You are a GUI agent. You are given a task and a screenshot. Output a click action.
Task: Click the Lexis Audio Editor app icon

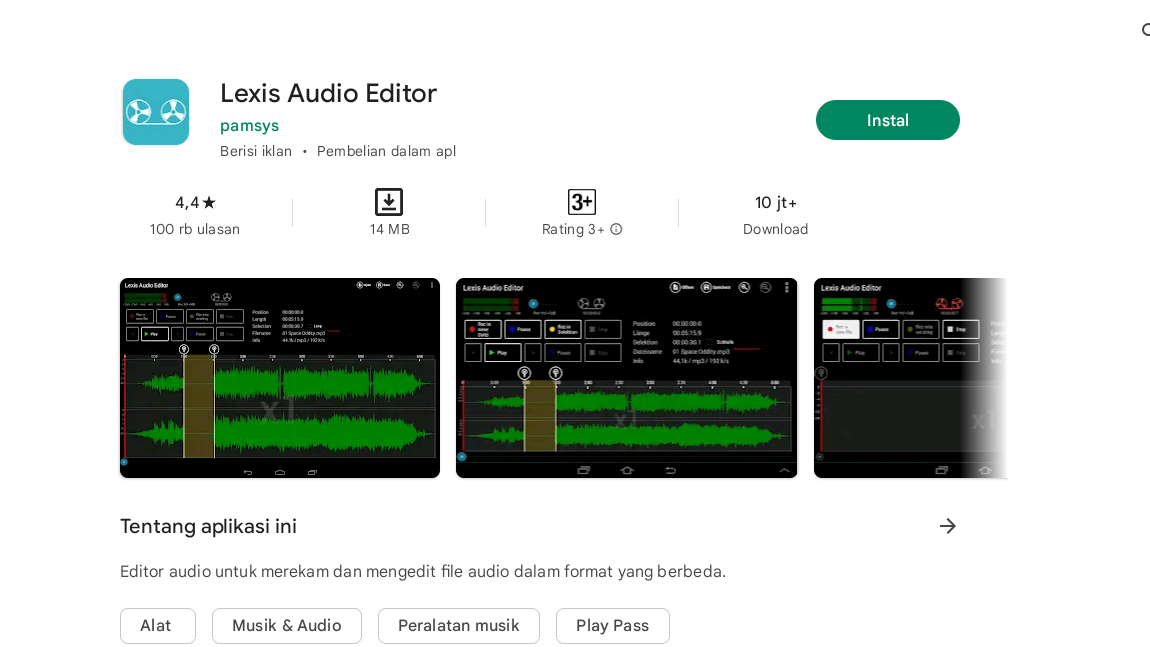(155, 112)
